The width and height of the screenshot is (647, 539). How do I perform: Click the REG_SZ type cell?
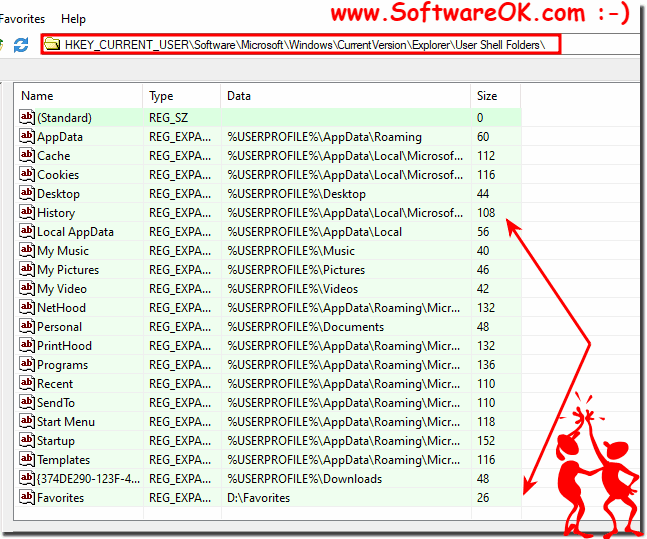(168, 118)
